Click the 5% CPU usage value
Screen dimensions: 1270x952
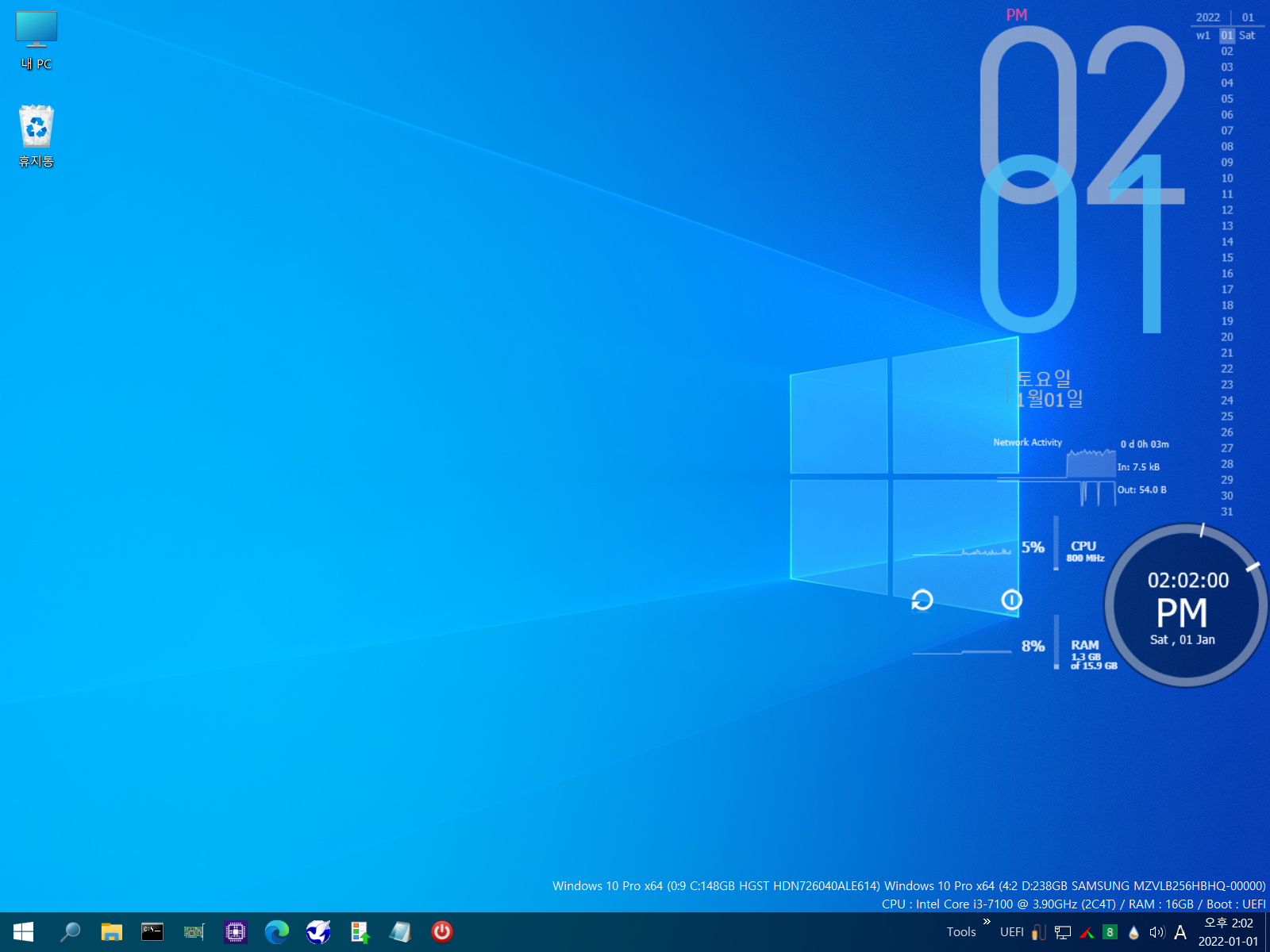pyautogui.click(x=1033, y=547)
